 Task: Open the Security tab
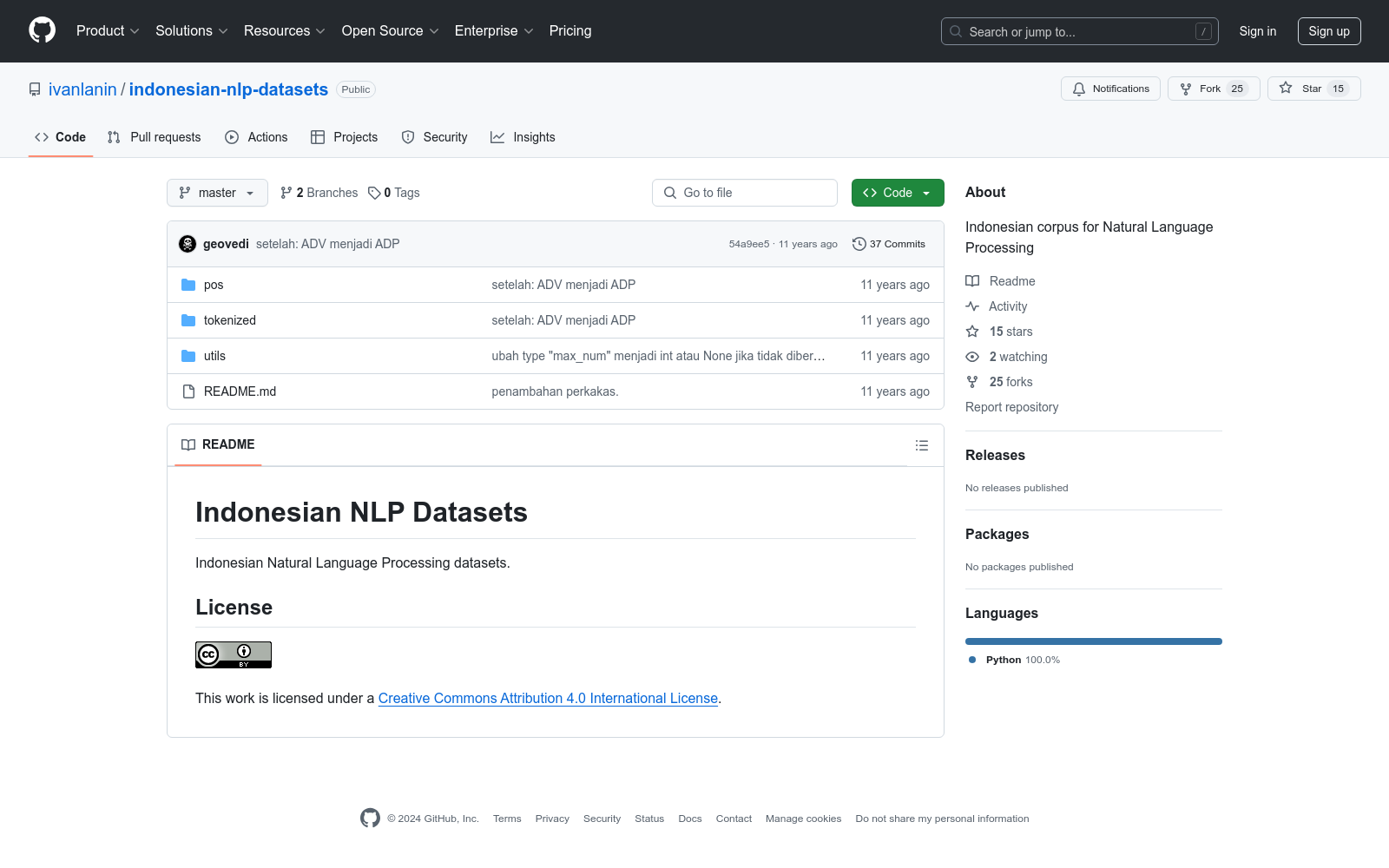point(434,137)
